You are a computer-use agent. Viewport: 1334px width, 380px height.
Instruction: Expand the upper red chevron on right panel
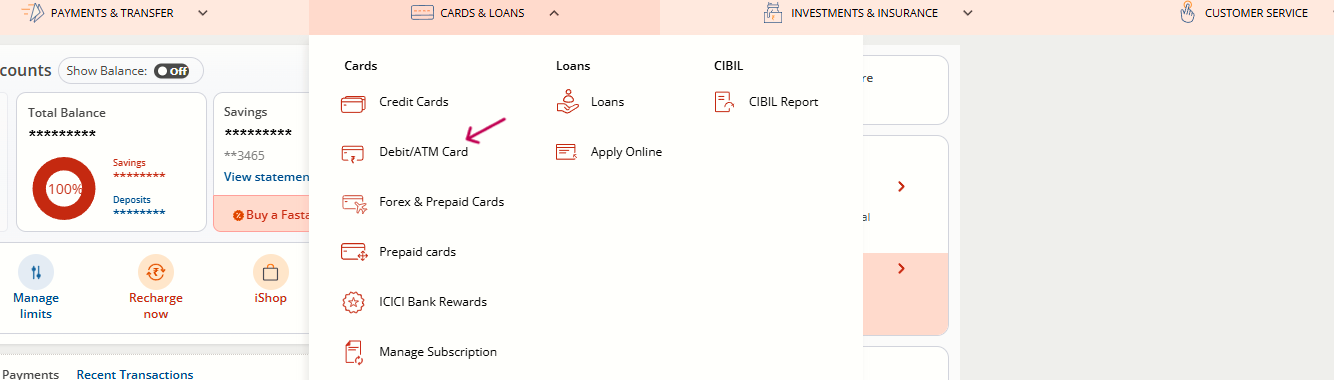[901, 187]
